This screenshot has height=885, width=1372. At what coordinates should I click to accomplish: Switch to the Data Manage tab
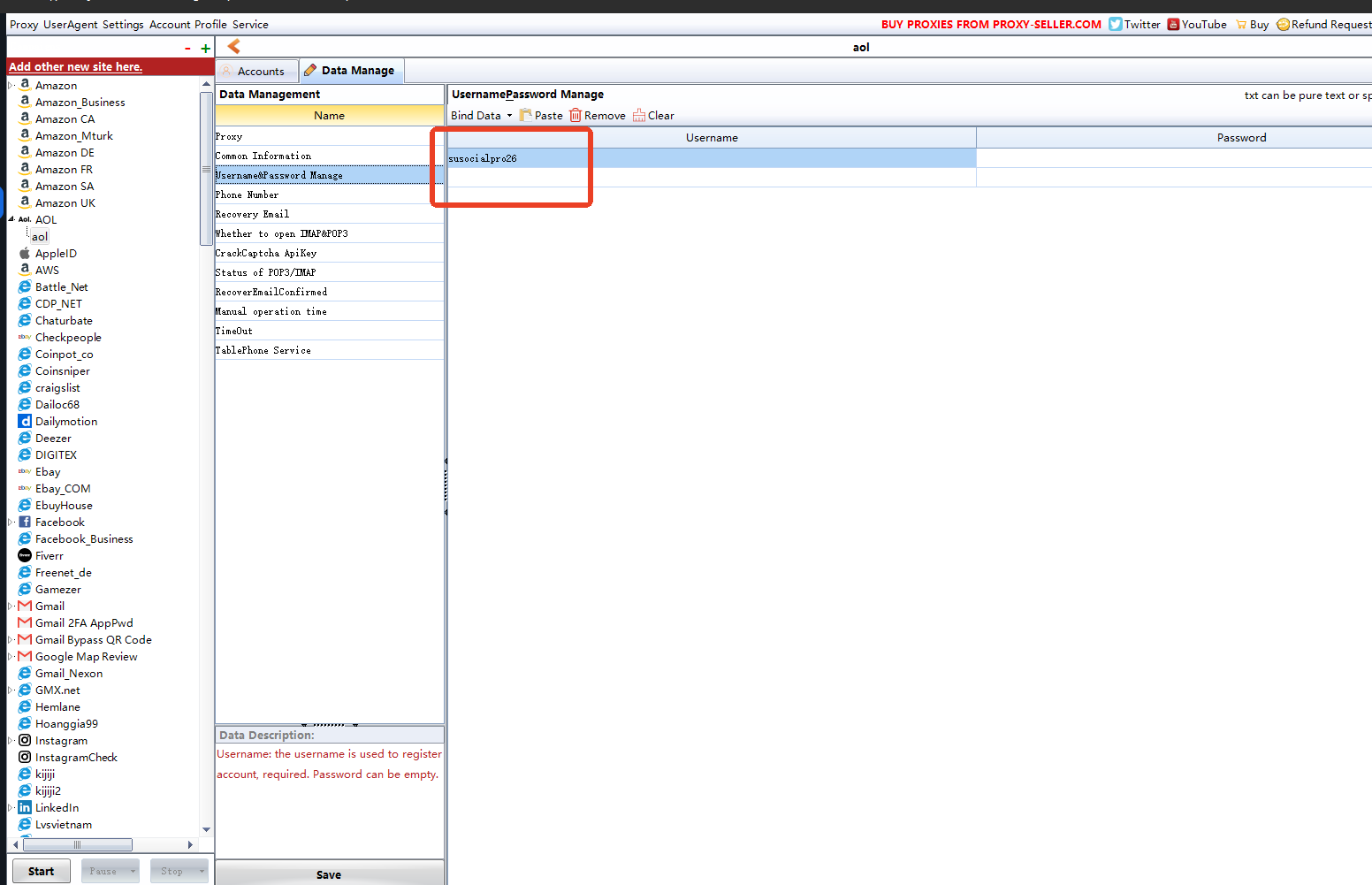352,70
